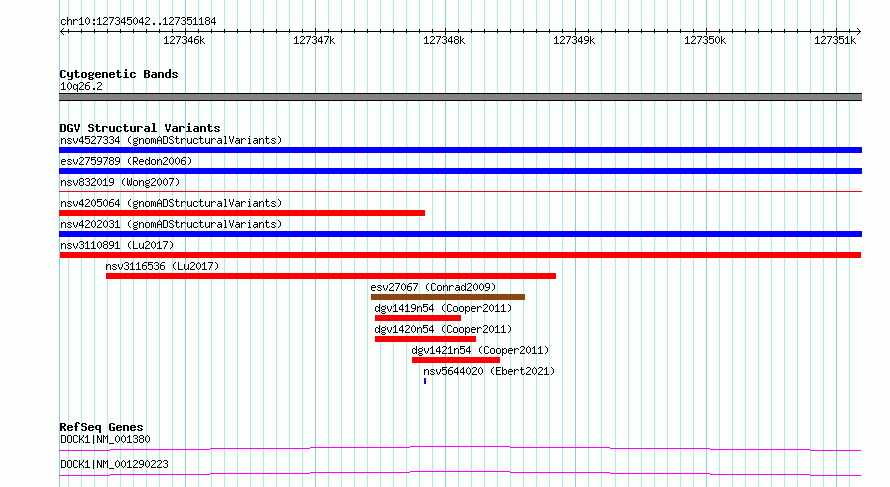Image resolution: width=890 pixels, height=487 pixels.
Task: Select the red bar under nsv3110891
Action: (x=460, y=255)
